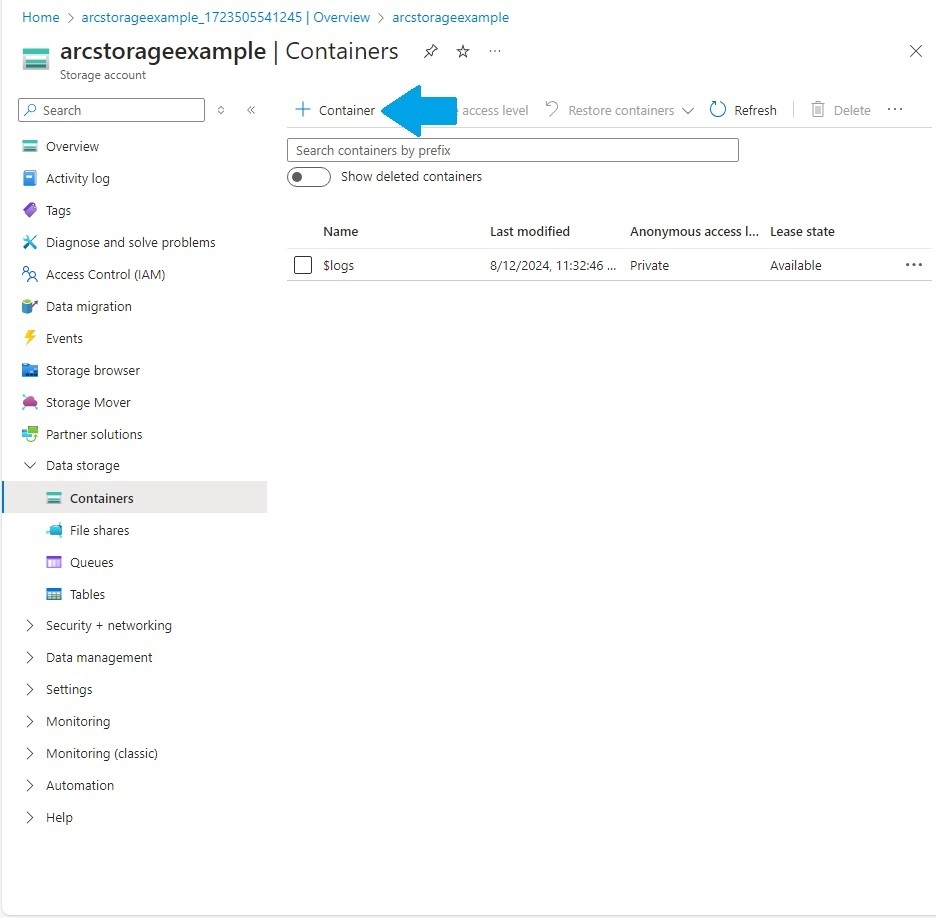Click the Diagnose and solve problems icon
This screenshot has height=918, width=936.
[x=30, y=242]
